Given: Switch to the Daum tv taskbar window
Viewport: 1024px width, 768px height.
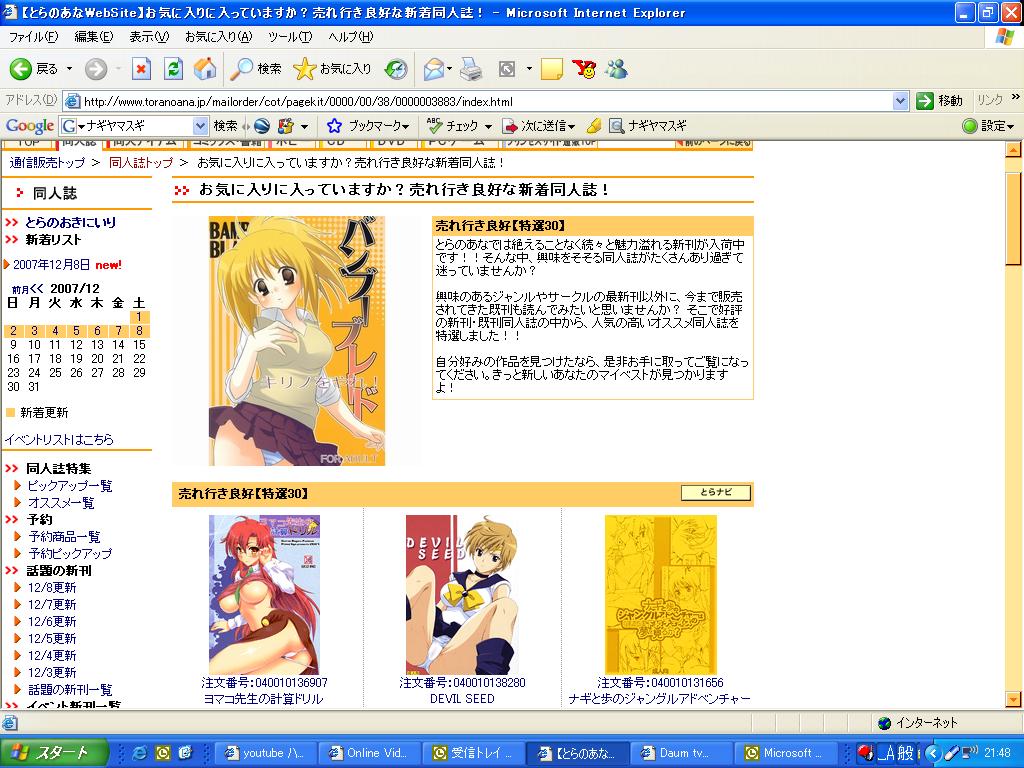Looking at the screenshot, I should pyautogui.click(x=680, y=753).
